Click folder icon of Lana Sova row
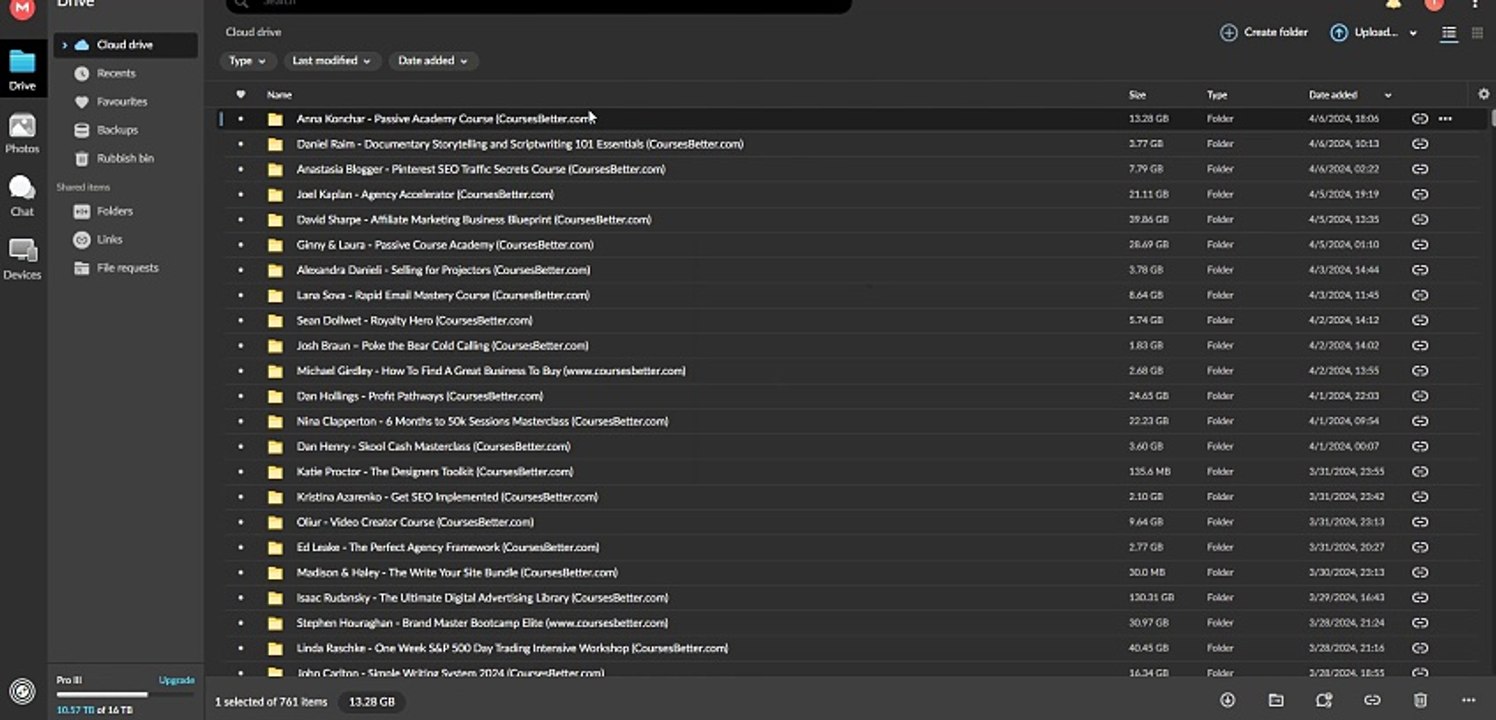 [275, 296]
